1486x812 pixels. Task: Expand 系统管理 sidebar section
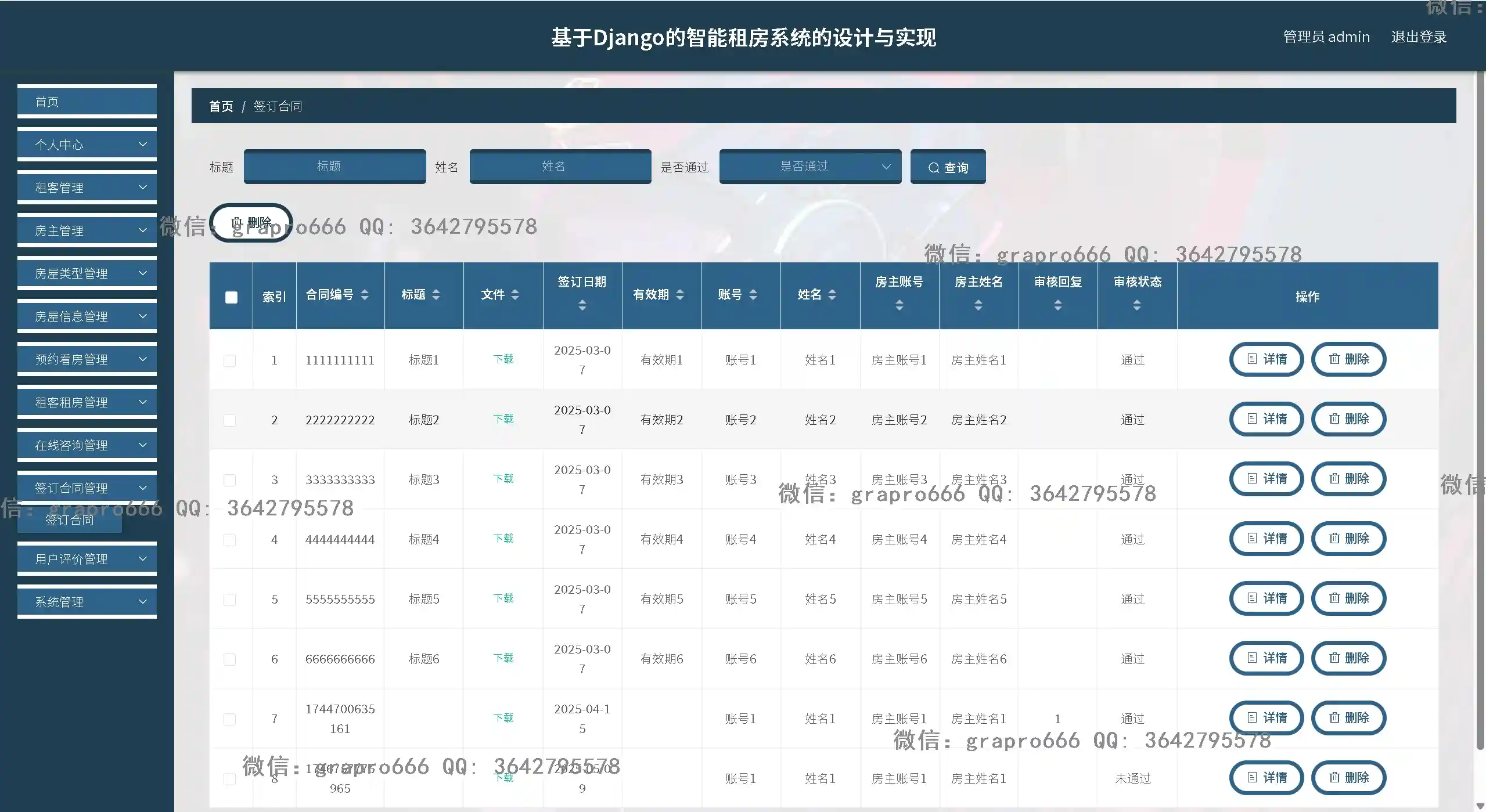pyautogui.click(x=87, y=602)
